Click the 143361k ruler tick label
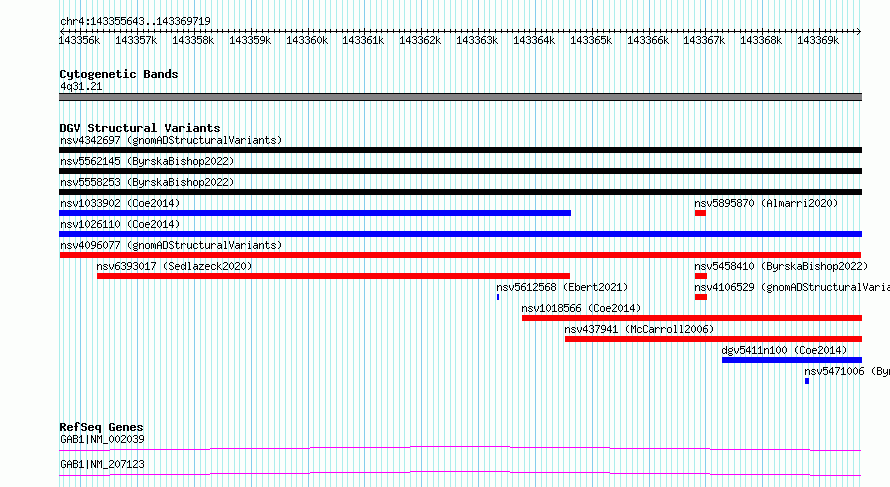This screenshot has height=487, width=890. tap(363, 40)
